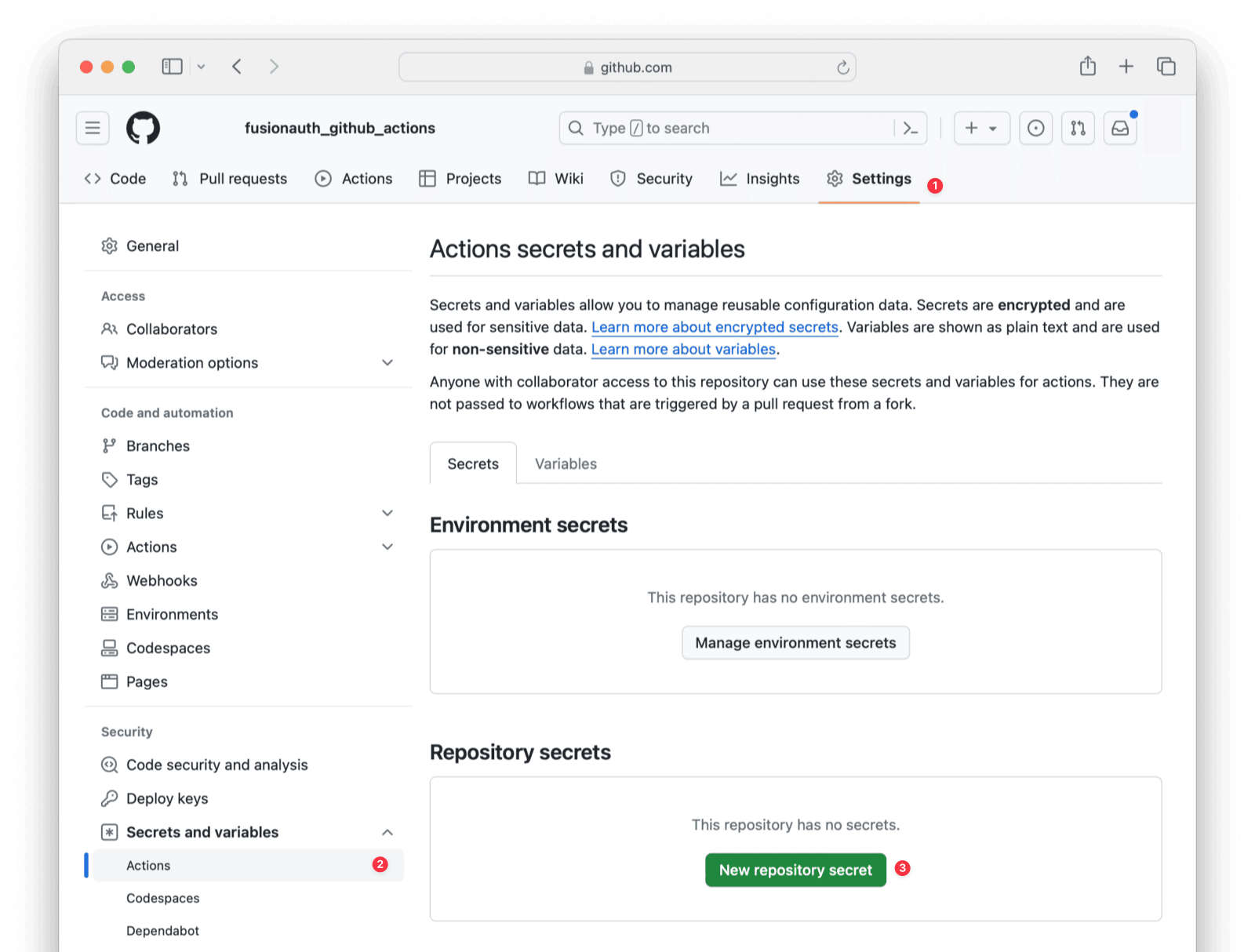Screen dimensions: 1255x952
Task: Open the command palette terminal icon
Action: click(x=910, y=128)
